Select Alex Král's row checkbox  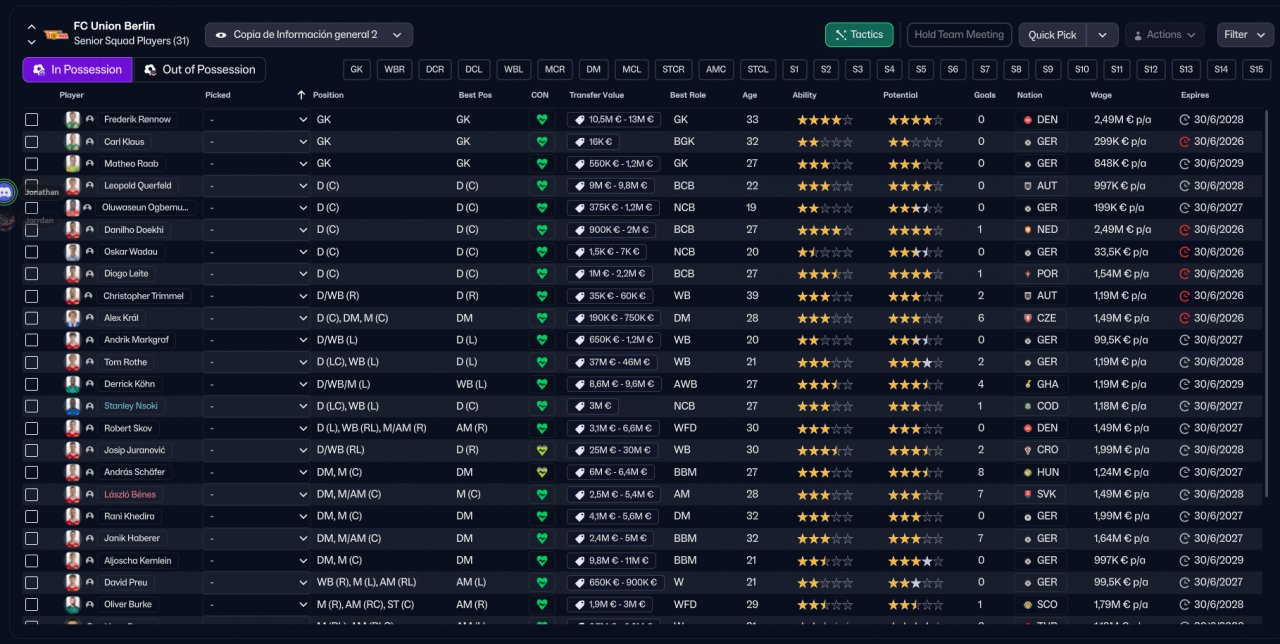[x=32, y=318]
